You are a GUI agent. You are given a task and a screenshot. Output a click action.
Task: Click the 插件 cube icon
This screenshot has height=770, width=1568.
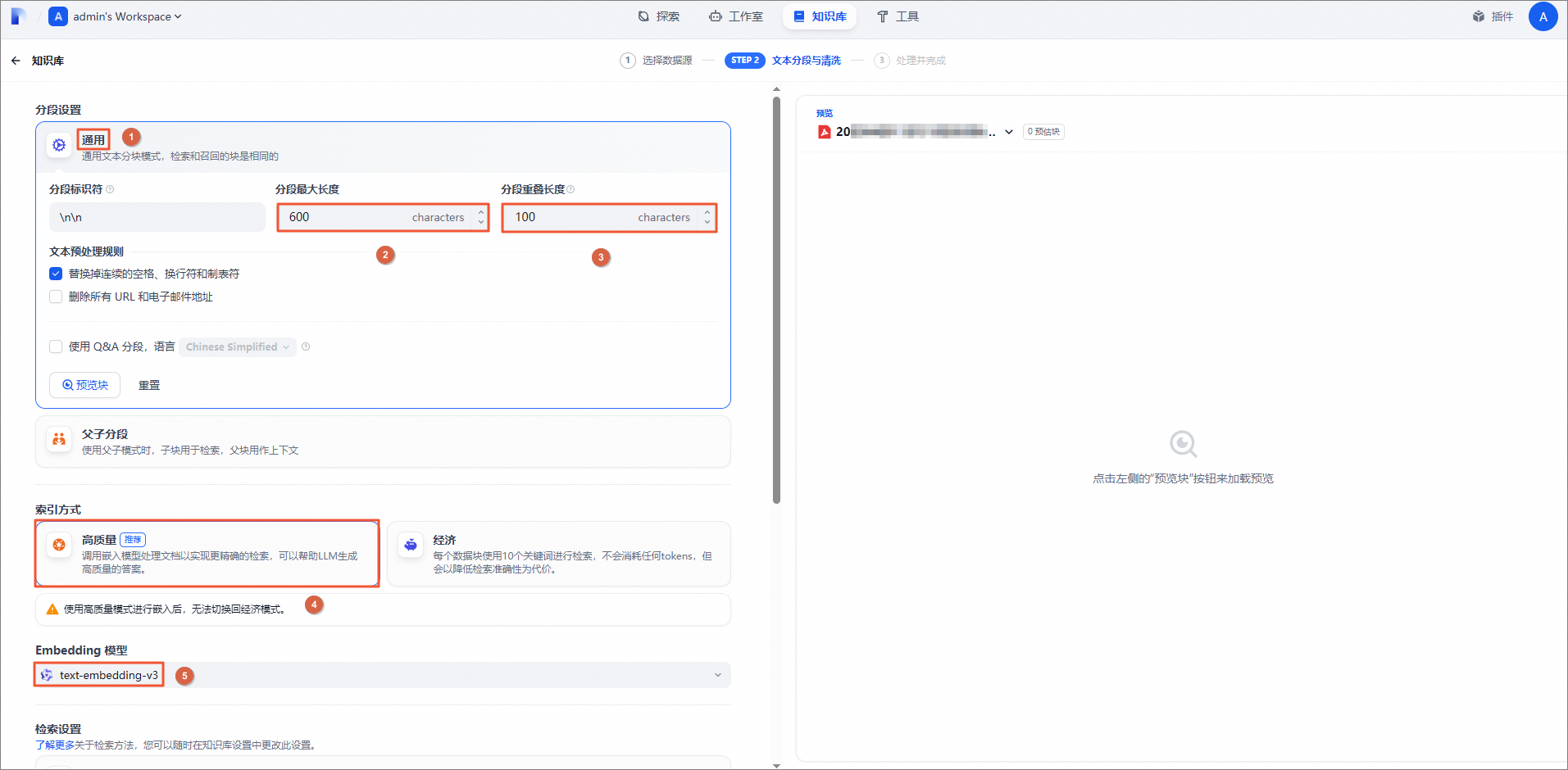pyautogui.click(x=1479, y=16)
